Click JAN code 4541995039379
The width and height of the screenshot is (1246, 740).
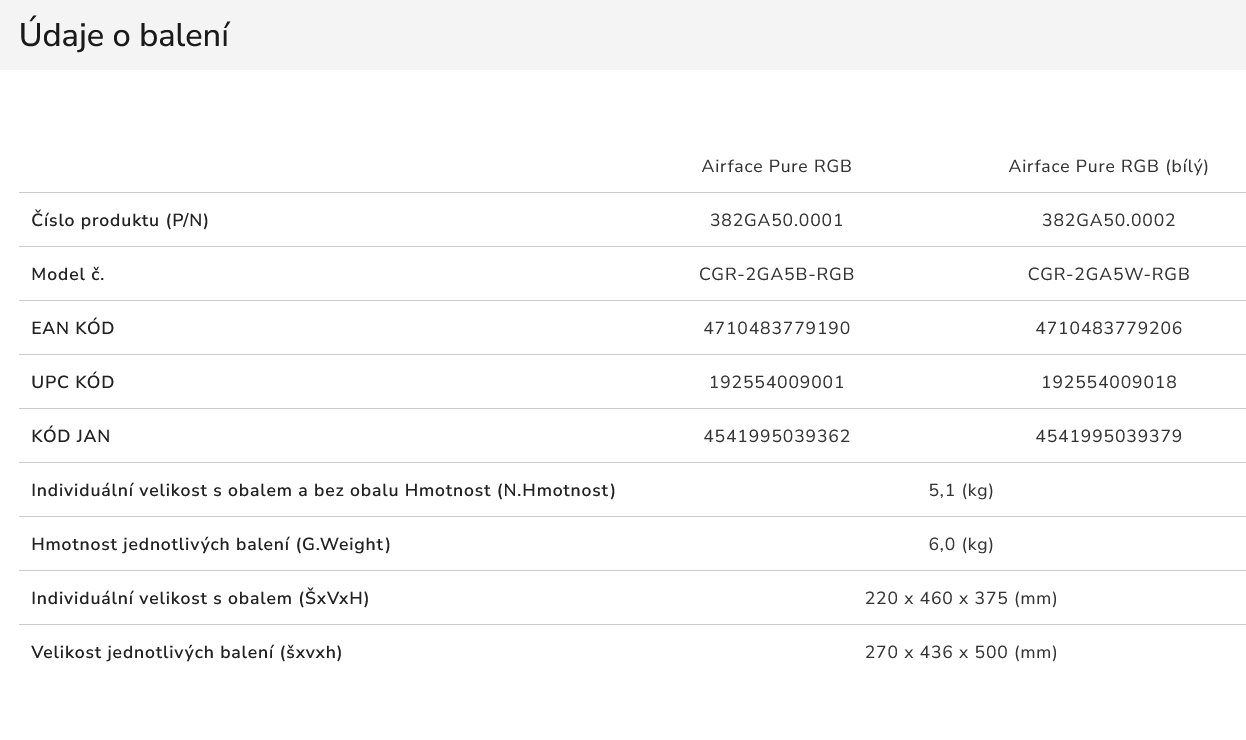click(1108, 436)
